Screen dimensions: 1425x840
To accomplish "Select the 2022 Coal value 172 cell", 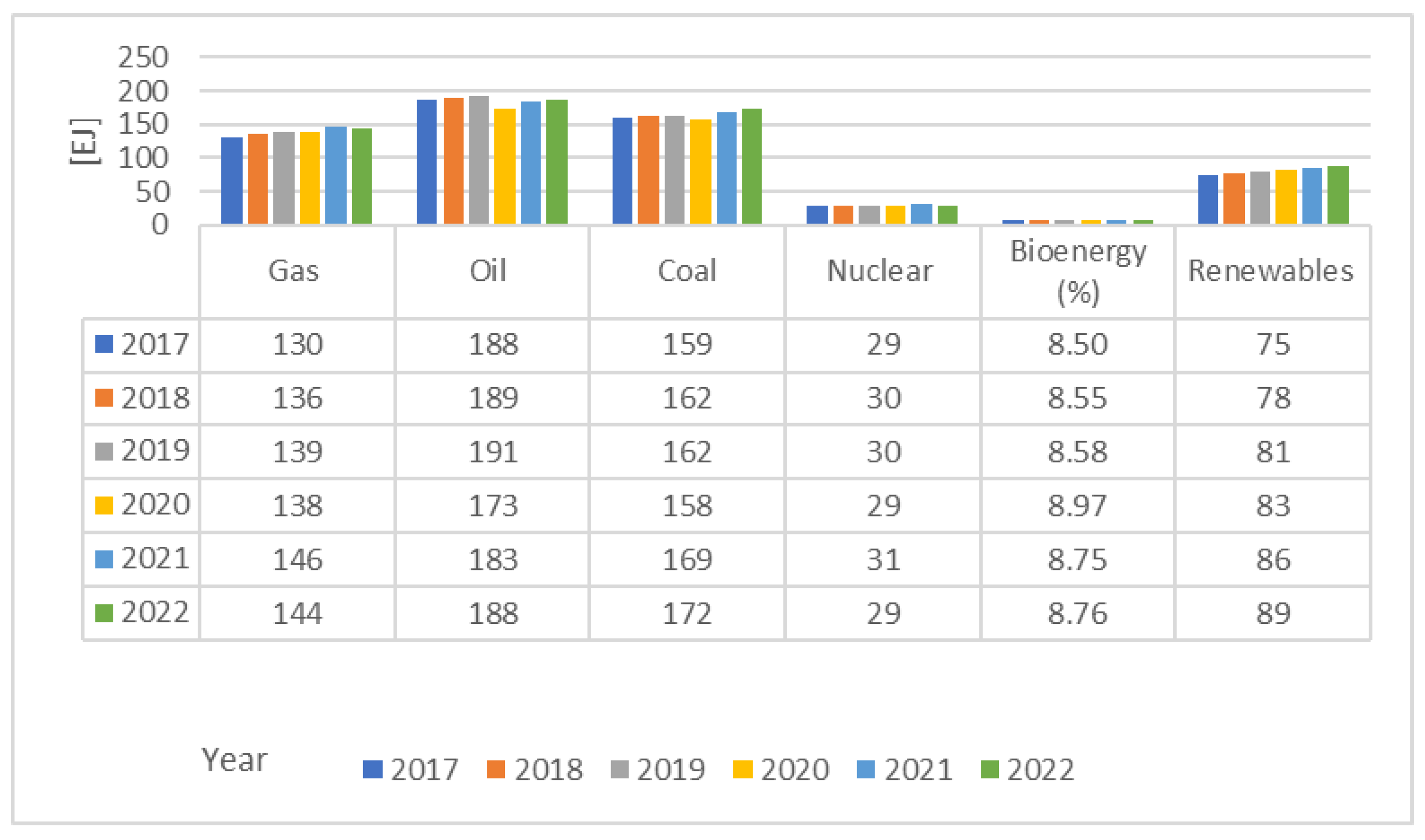I will coord(687,613).
